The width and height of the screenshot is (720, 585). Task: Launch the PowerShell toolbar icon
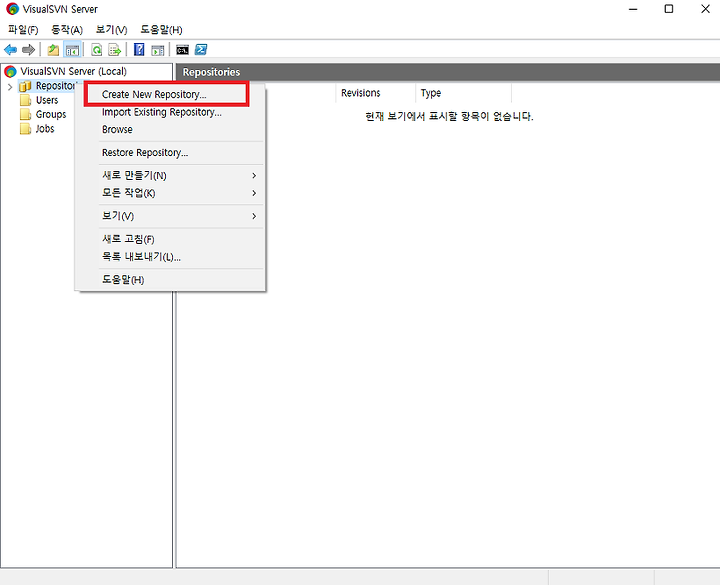point(201,49)
